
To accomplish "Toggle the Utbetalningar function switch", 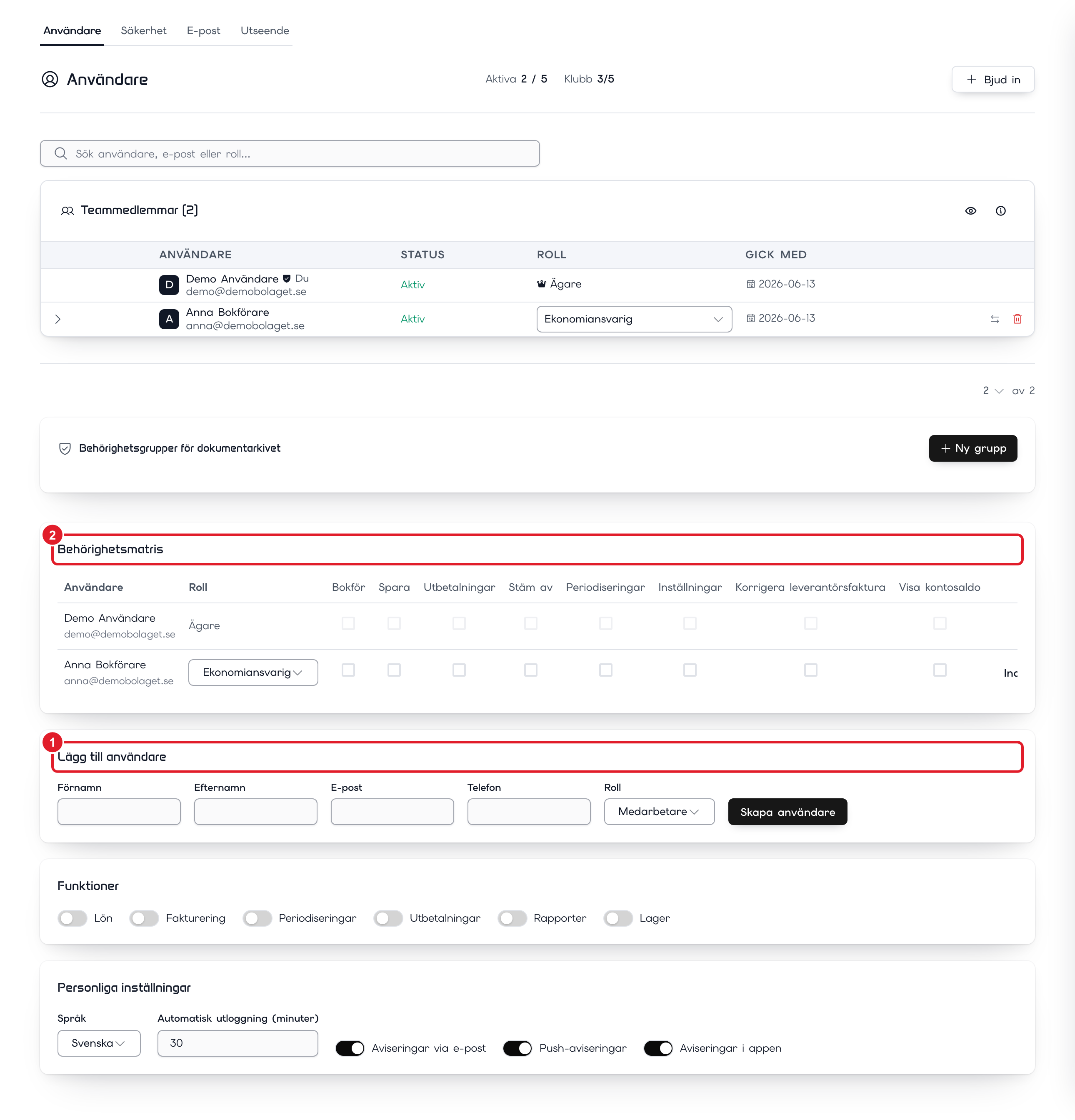I will 388,918.
